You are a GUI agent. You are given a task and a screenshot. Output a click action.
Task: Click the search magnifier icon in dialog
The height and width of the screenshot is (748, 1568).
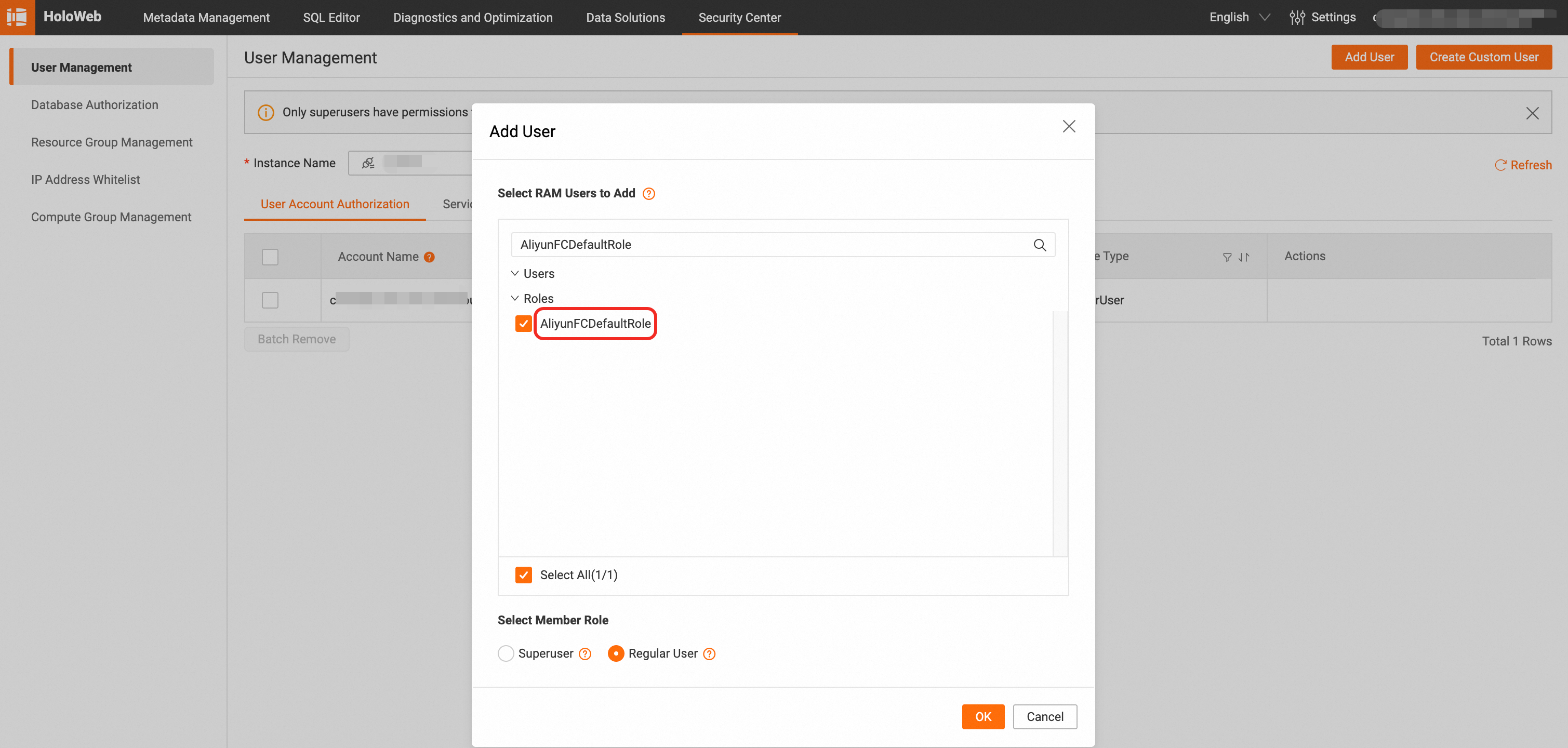coord(1039,245)
